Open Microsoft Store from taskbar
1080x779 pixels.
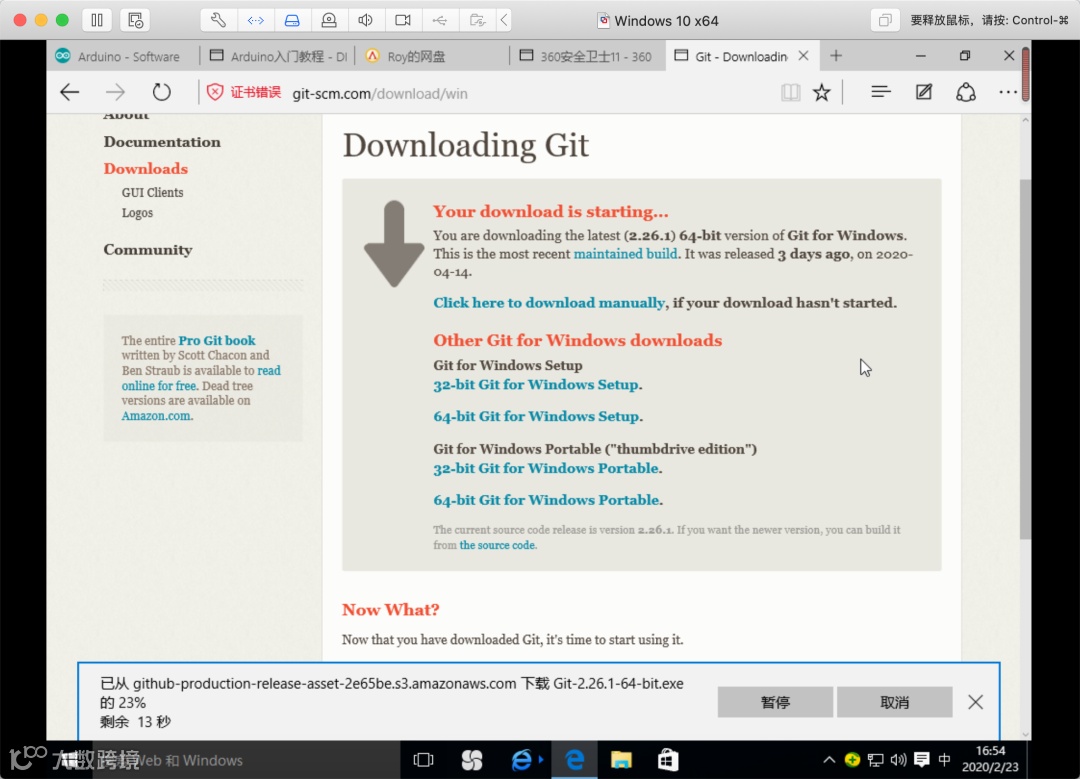point(668,760)
